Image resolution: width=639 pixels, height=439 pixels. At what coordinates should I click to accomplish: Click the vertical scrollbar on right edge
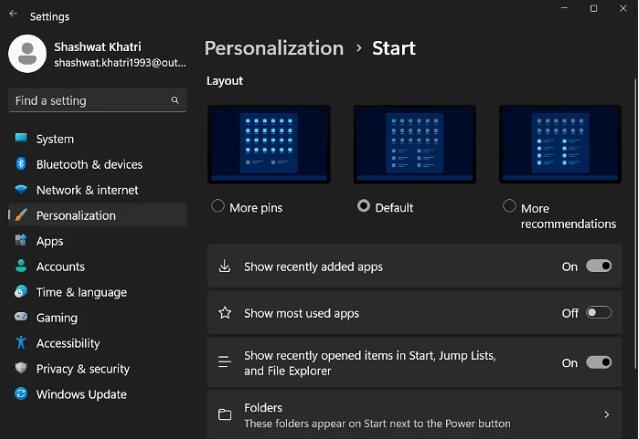click(x=636, y=224)
